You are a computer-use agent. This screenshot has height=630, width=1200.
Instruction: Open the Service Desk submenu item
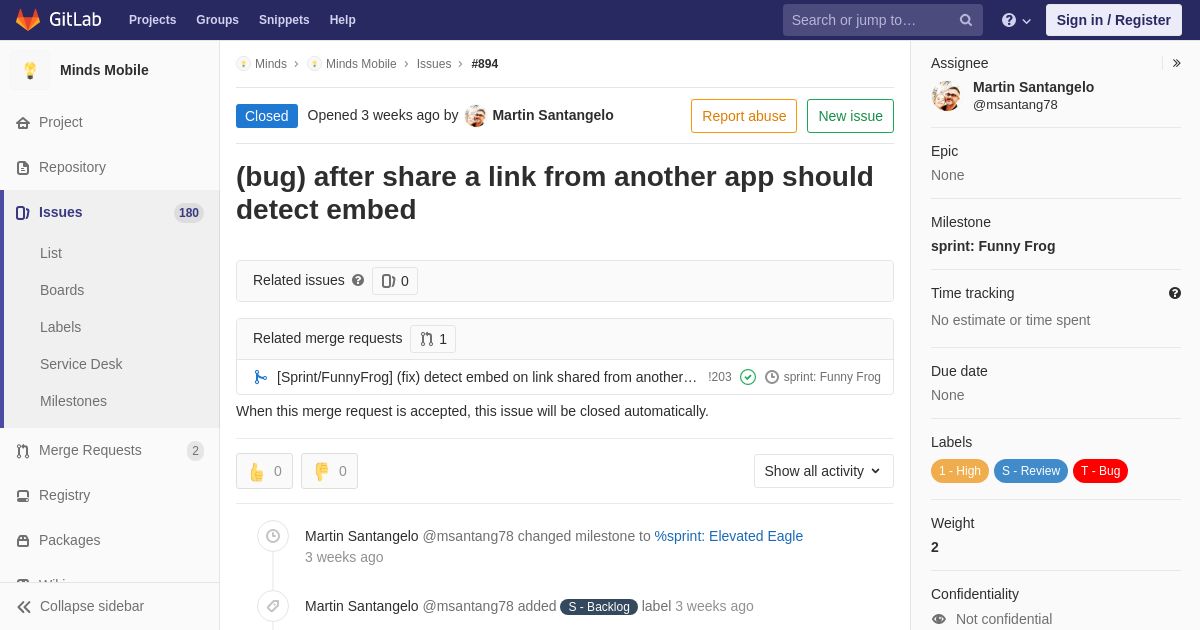[x=81, y=364]
